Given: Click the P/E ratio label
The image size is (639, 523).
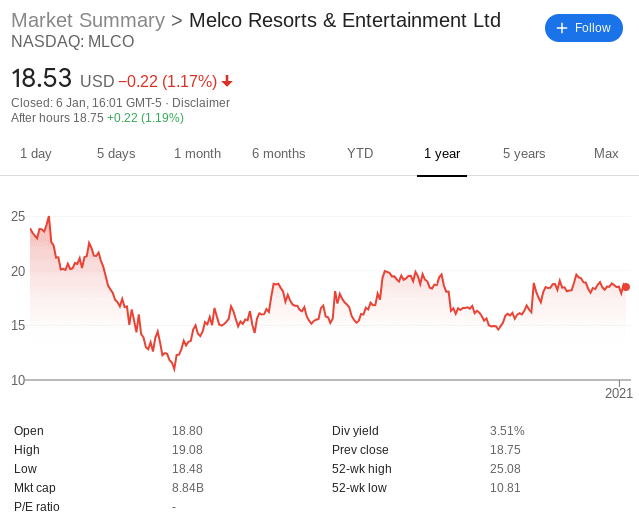Looking at the screenshot, I should tap(37, 507).
